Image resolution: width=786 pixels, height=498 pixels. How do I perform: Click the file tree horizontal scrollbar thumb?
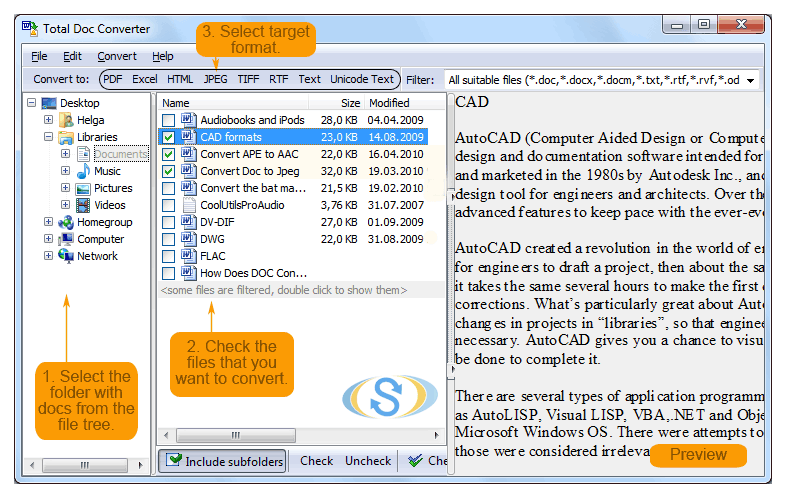point(85,465)
